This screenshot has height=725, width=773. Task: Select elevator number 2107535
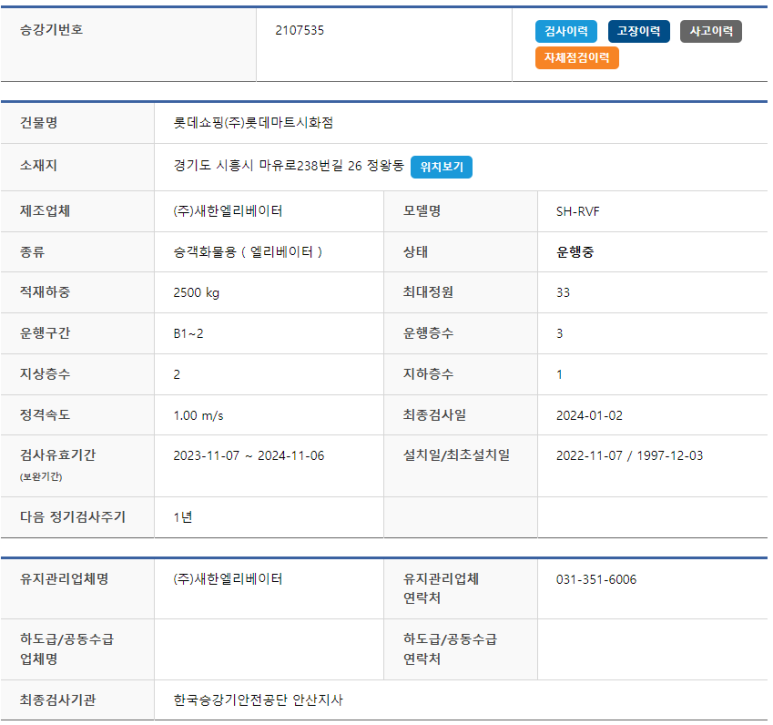pos(299,31)
